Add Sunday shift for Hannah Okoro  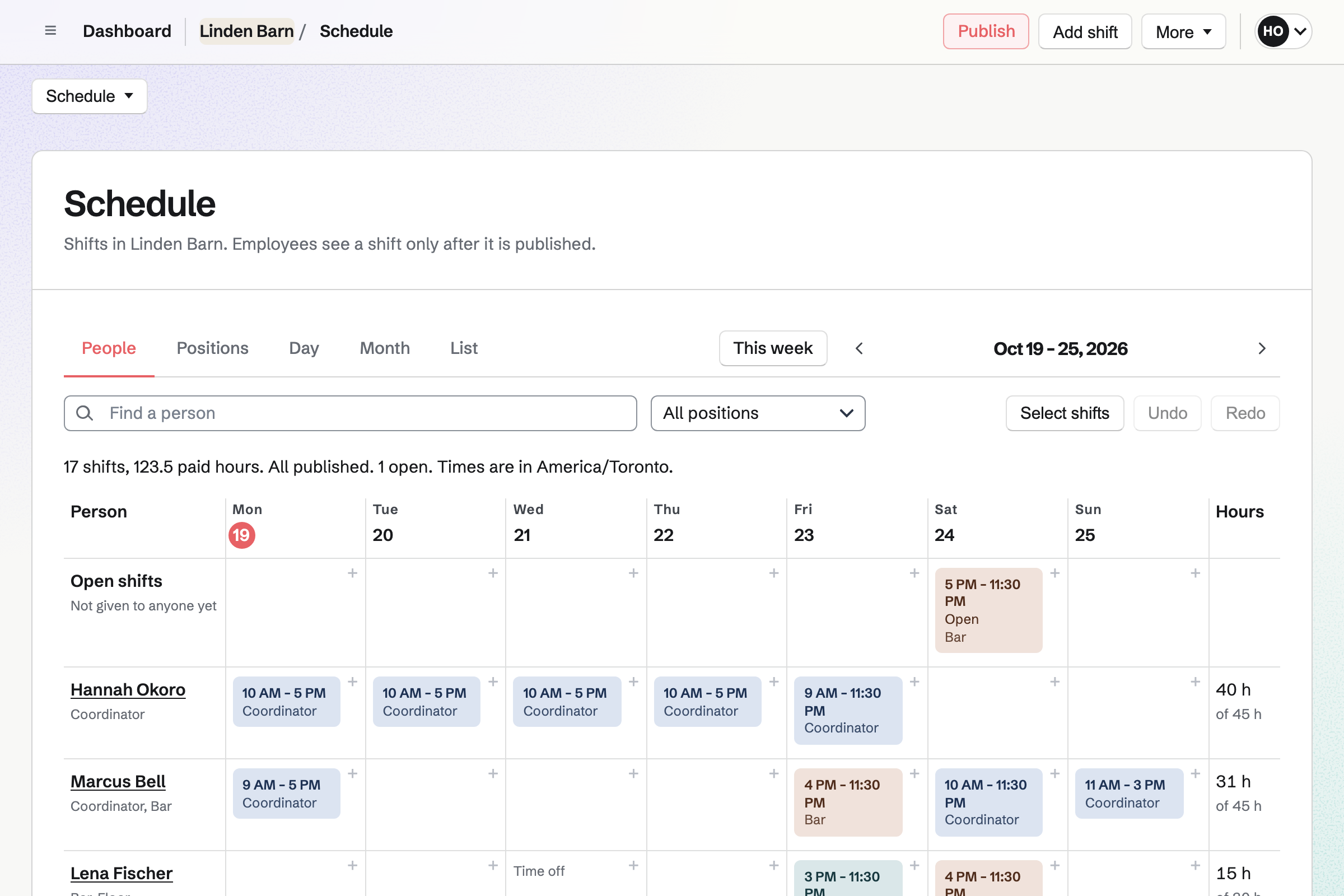point(1195,682)
